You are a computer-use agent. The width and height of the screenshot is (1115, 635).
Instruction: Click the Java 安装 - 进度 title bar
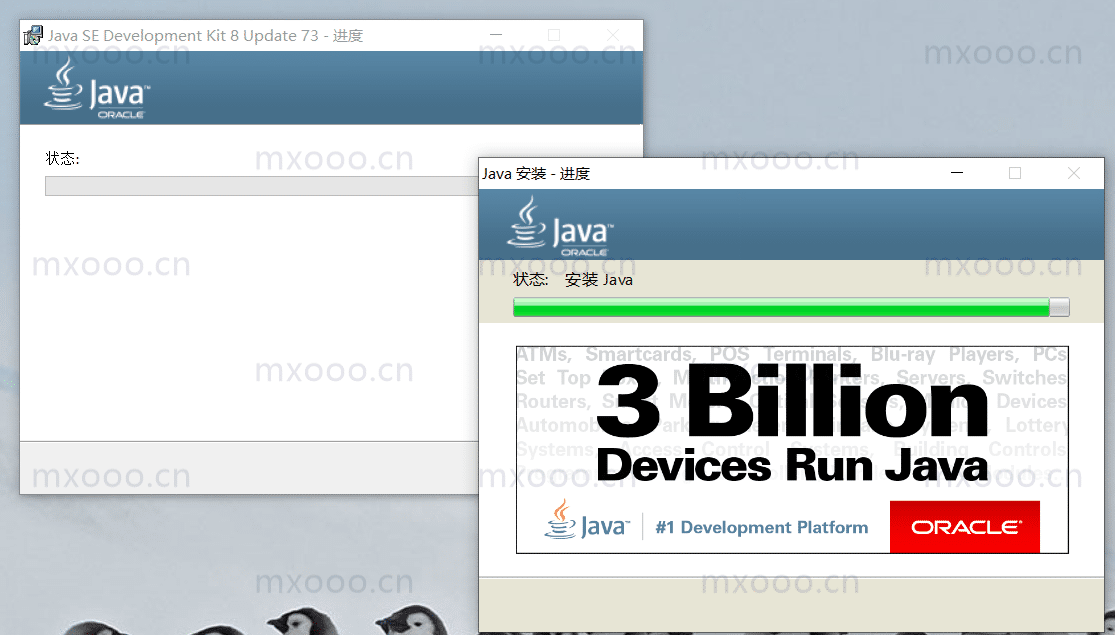click(711, 174)
